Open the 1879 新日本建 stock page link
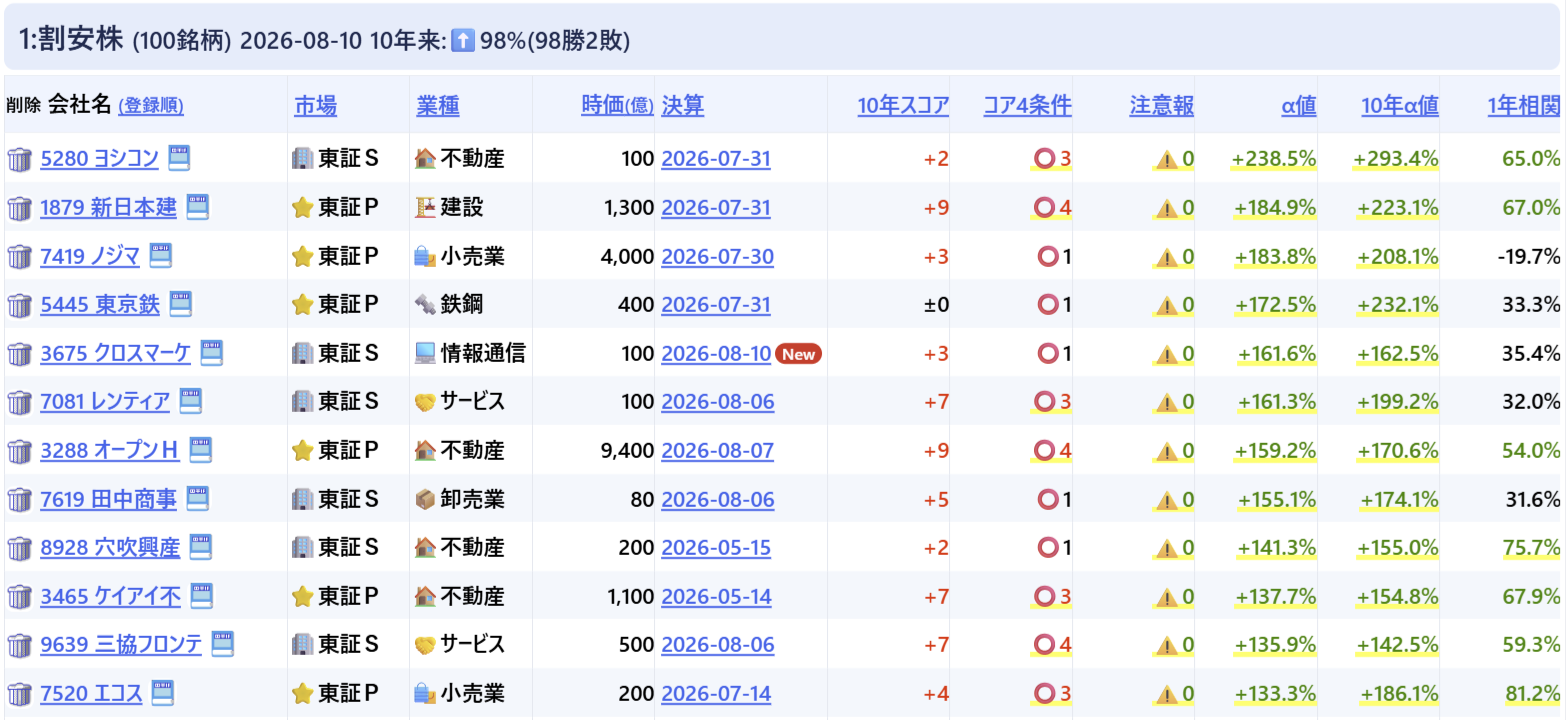The height and width of the screenshot is (720, 1566). click(109, 208)
